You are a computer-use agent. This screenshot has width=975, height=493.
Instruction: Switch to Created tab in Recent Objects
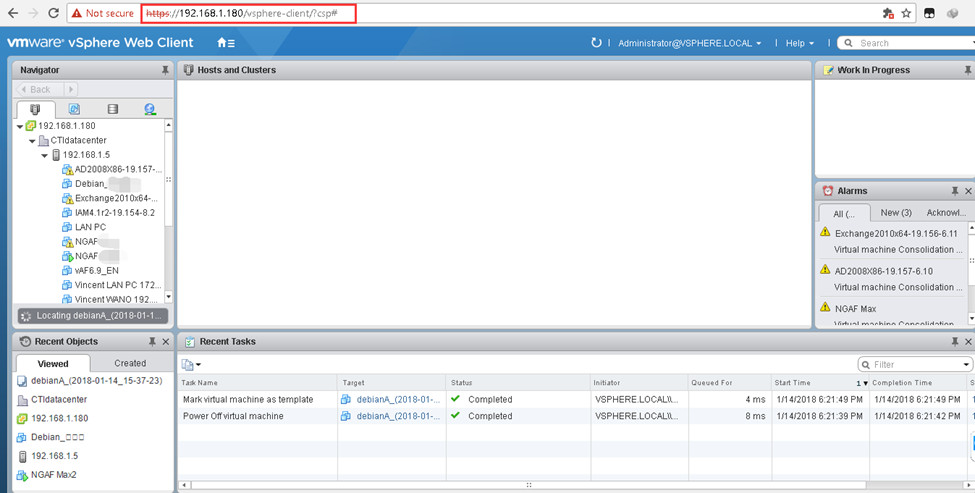(x=130, y=363)
